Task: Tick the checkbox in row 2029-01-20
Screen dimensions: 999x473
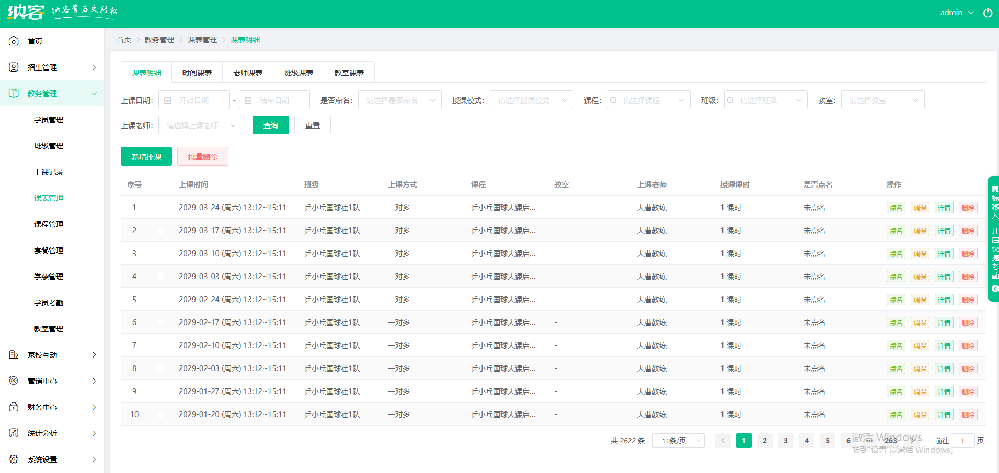Action: [x=160, y=414]
